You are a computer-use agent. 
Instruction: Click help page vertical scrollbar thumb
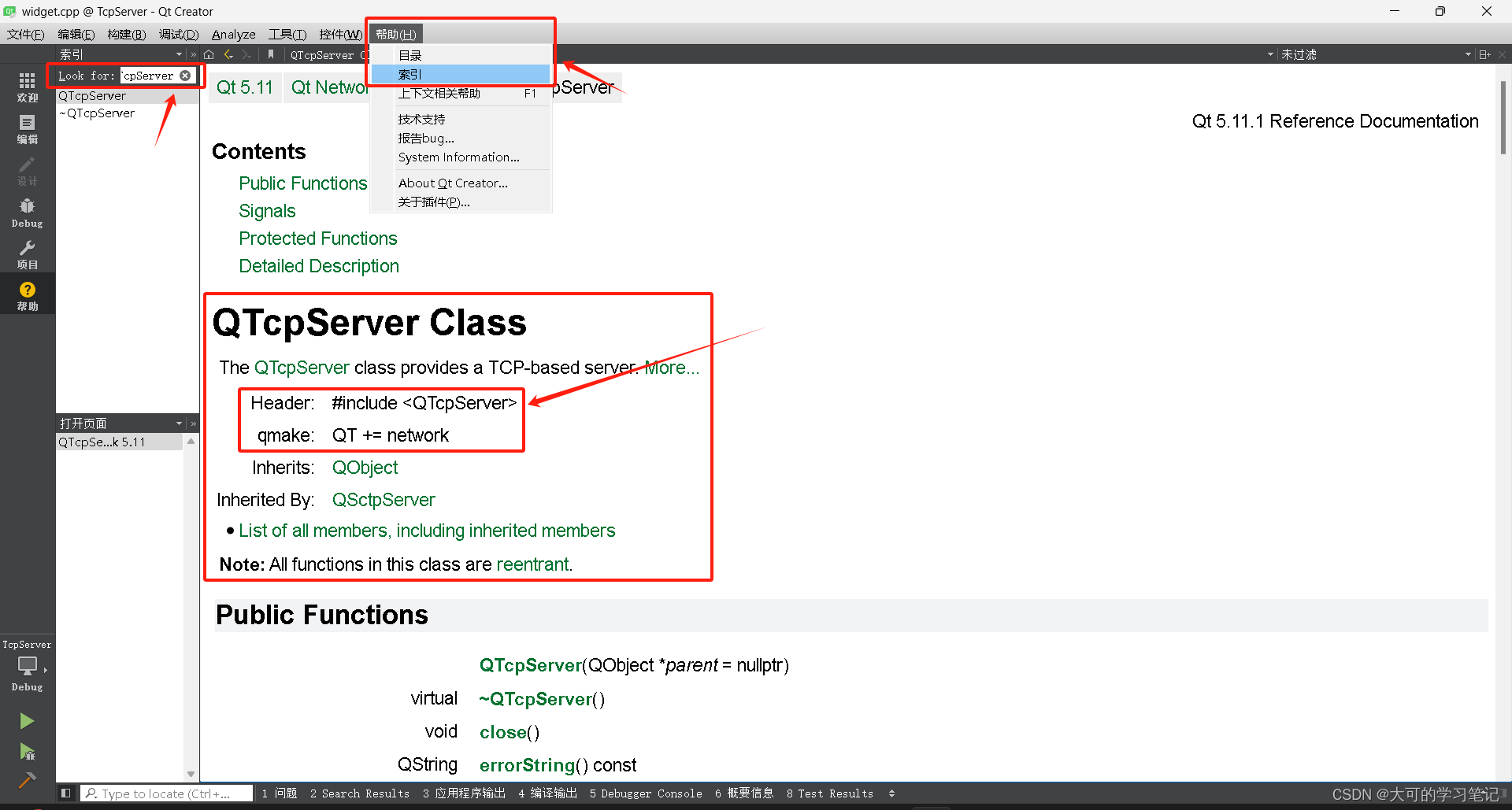[x=1503, y=117]
